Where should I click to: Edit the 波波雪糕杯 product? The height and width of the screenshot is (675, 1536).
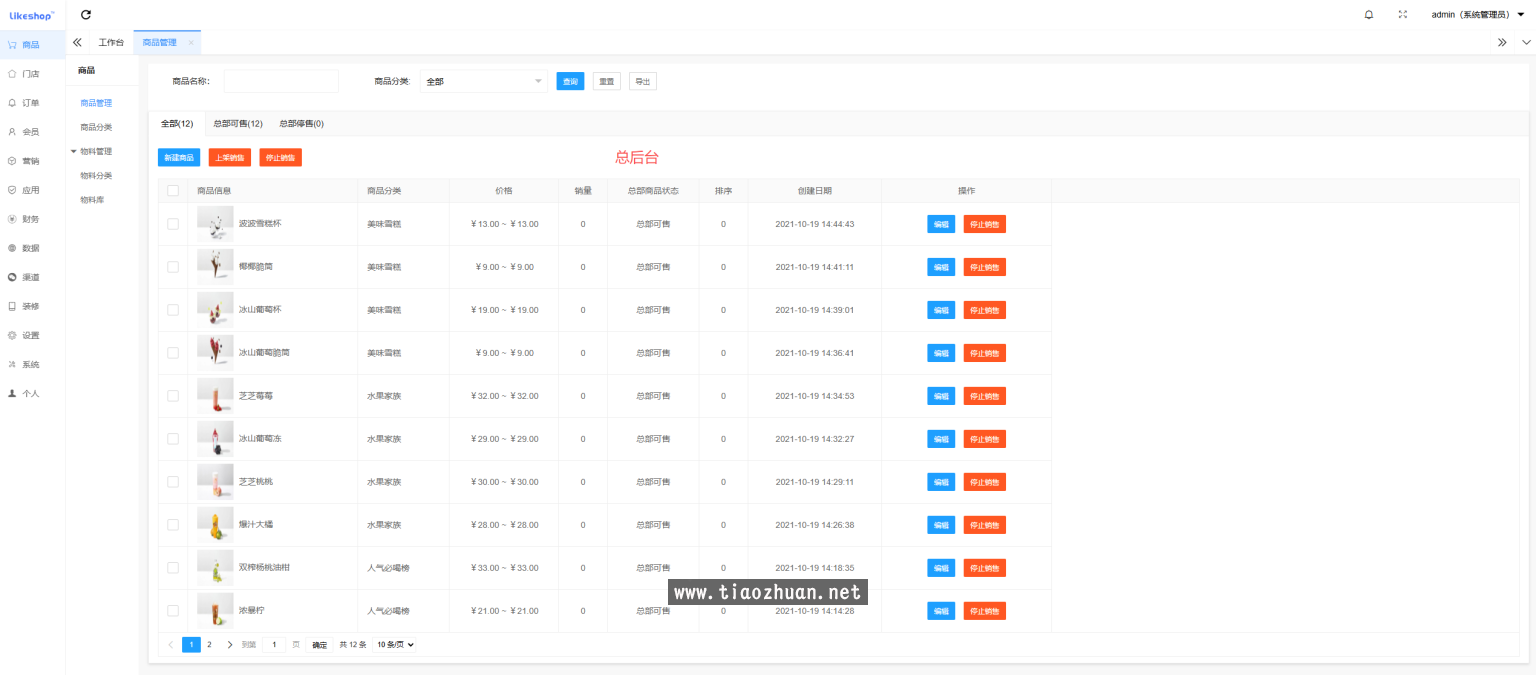(941, 224)
